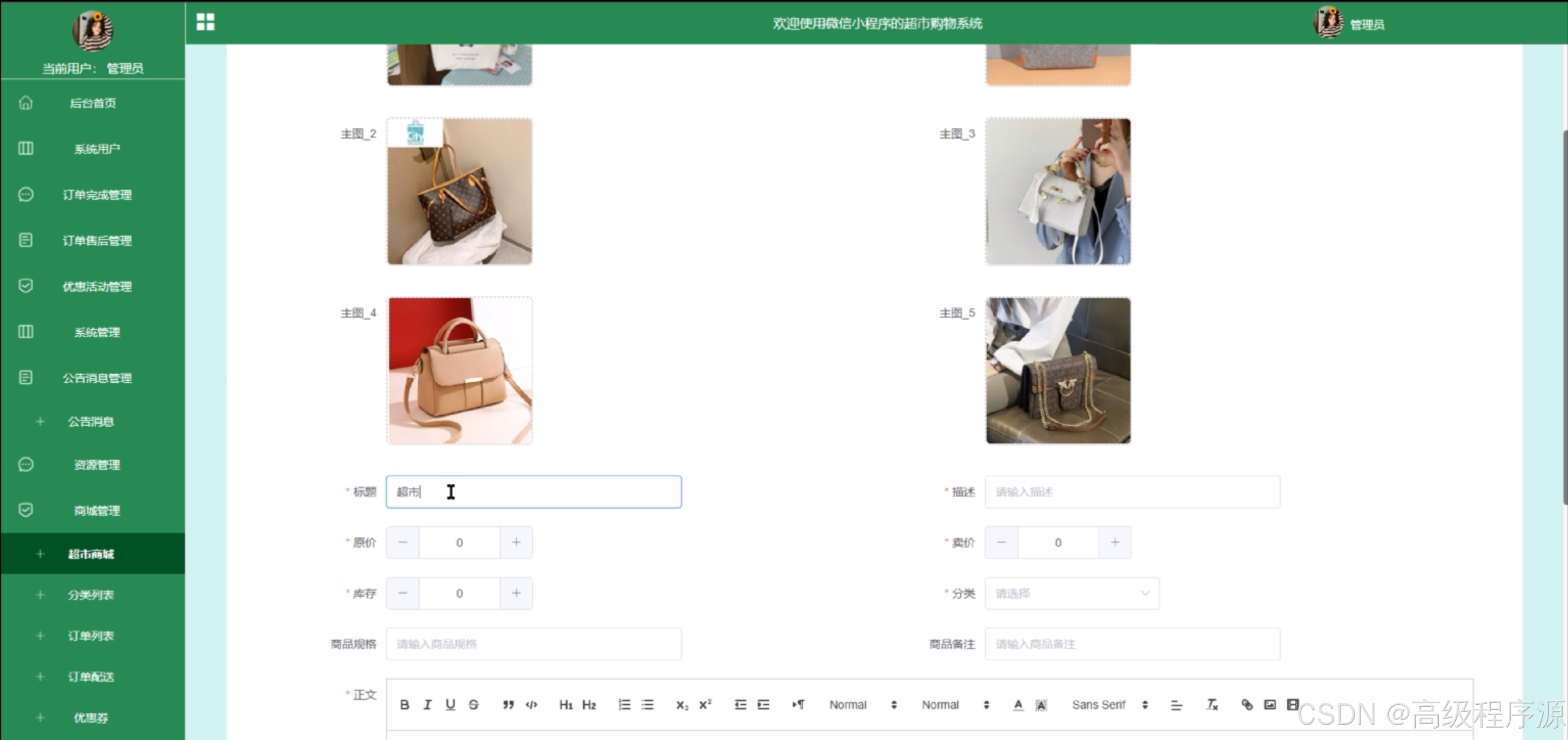Screen dimensions: 1568x740
Task: Apply superscript formatting
Action: point(705,705)
